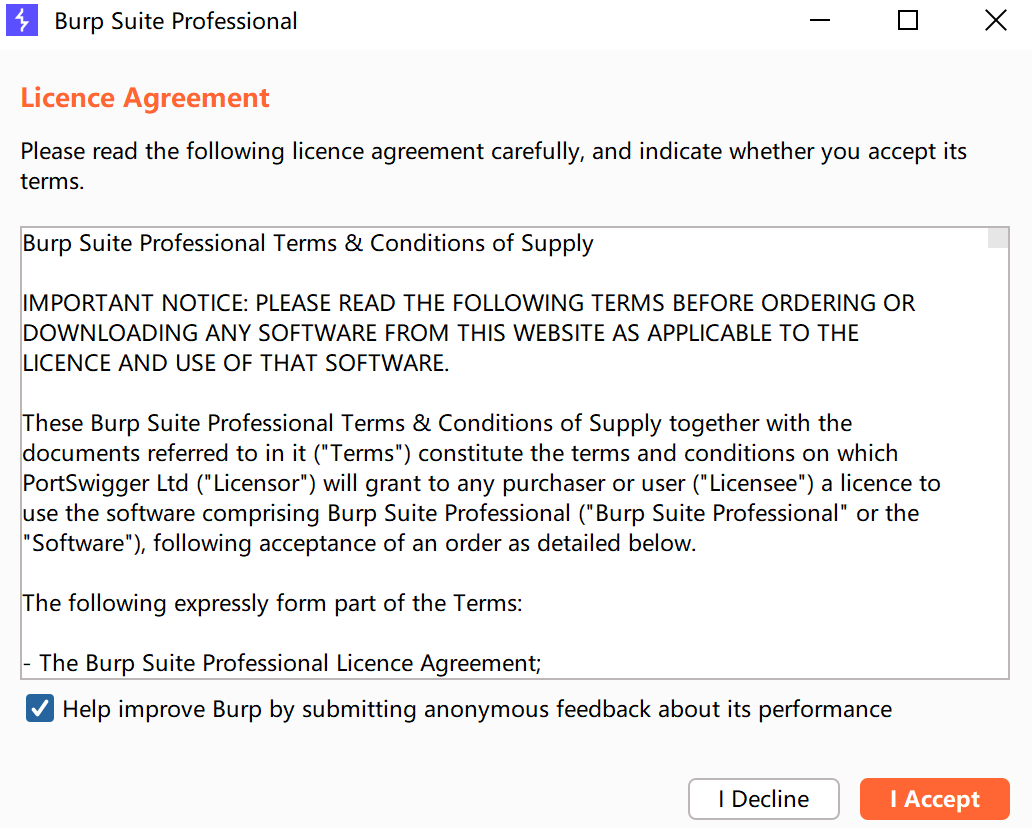This screenshot has width=1032, height=828.
Task: Decline the Terms & Conditions of Supply
Action: pos(763,799)
